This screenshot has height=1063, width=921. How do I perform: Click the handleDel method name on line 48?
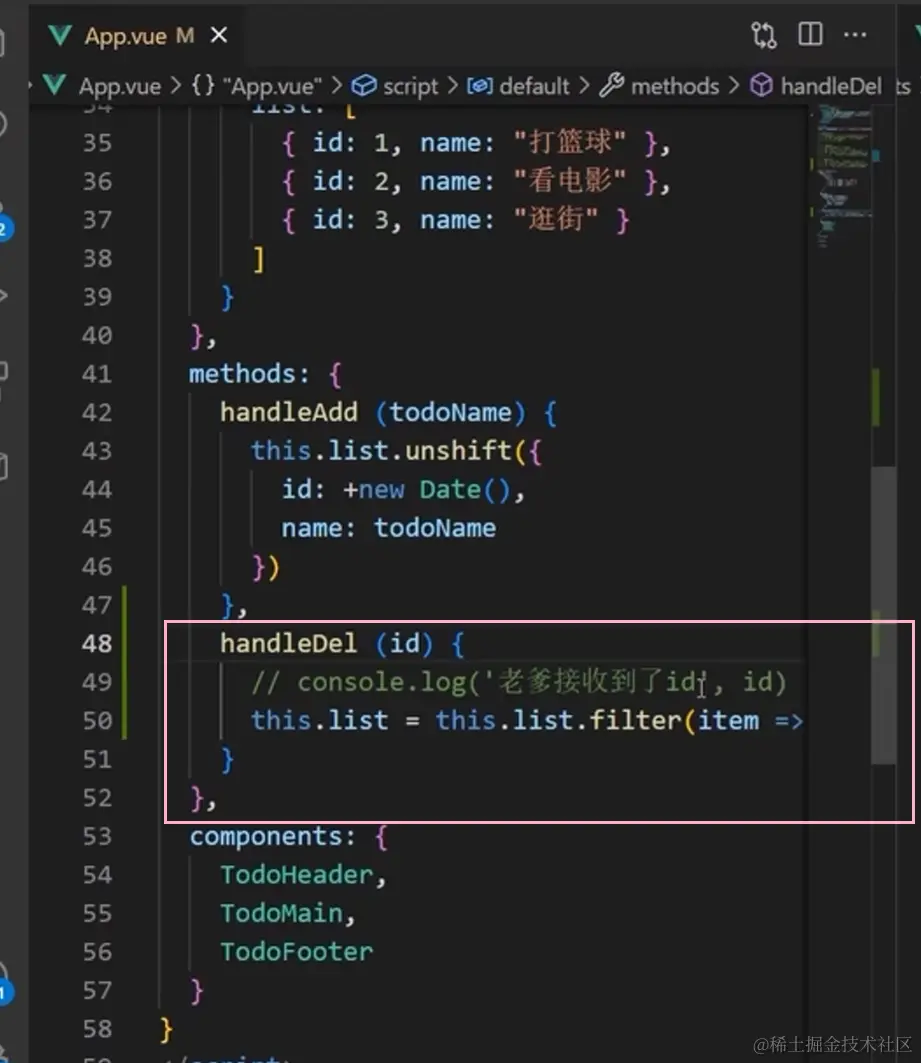(288, 643)
